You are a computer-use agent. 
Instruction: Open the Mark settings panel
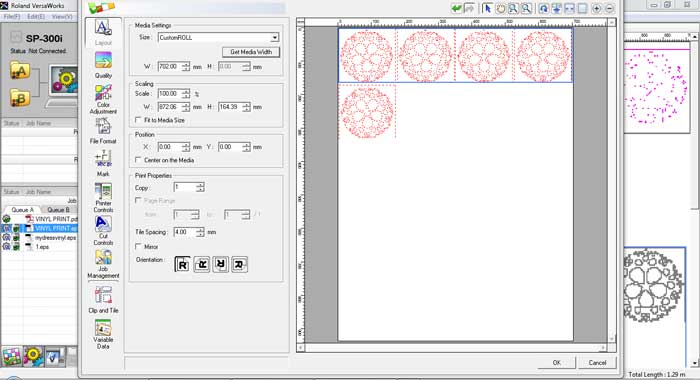coord(103,163)
